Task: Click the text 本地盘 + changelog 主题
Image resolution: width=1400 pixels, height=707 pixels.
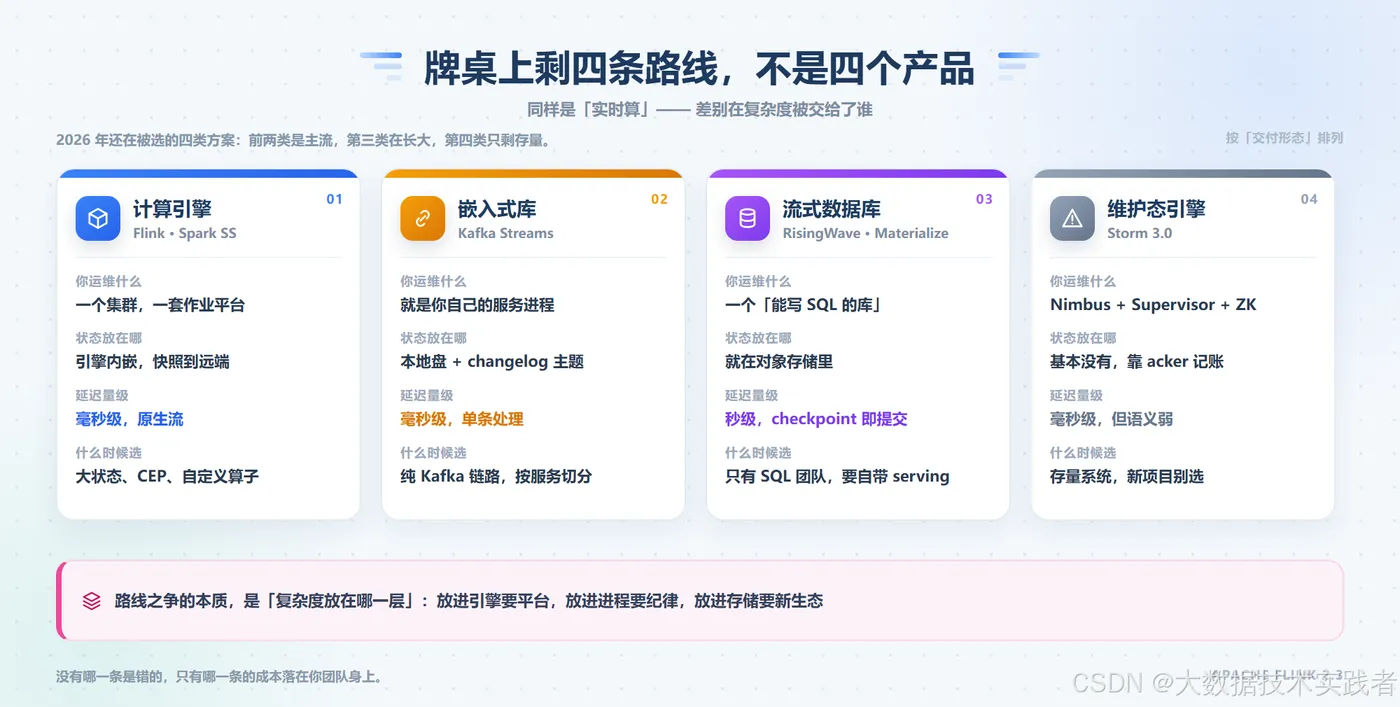Action: coord(492,362)
